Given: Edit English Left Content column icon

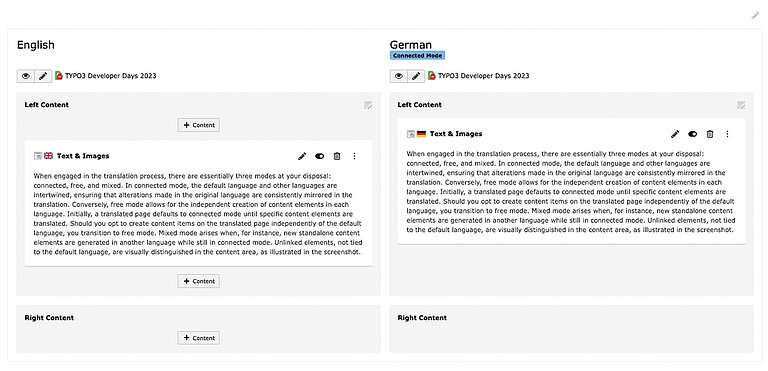Looking at the screenshot, I should pyautogui.click(x=368, y=105).
